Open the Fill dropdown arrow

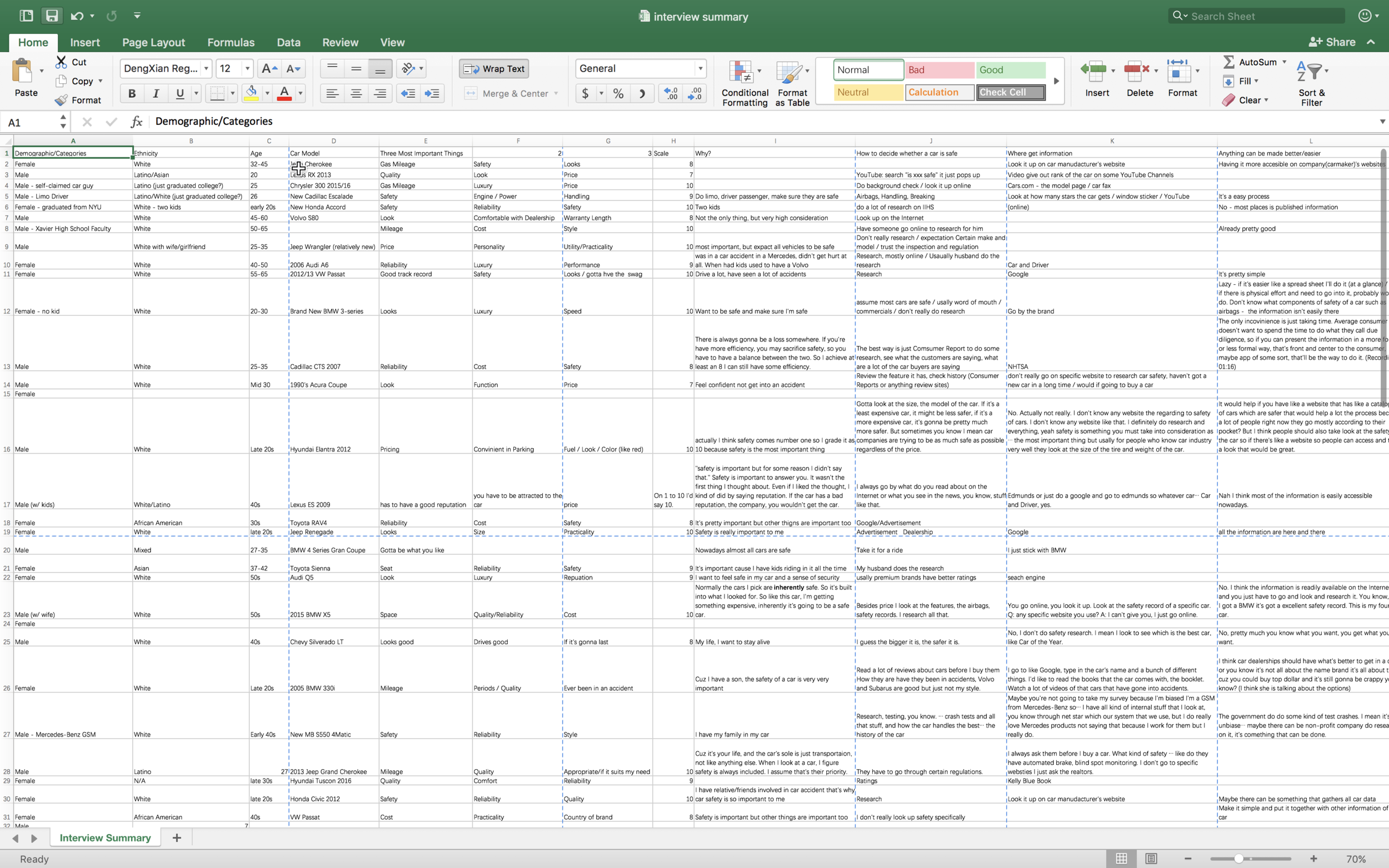click(x=1256, y=81)
